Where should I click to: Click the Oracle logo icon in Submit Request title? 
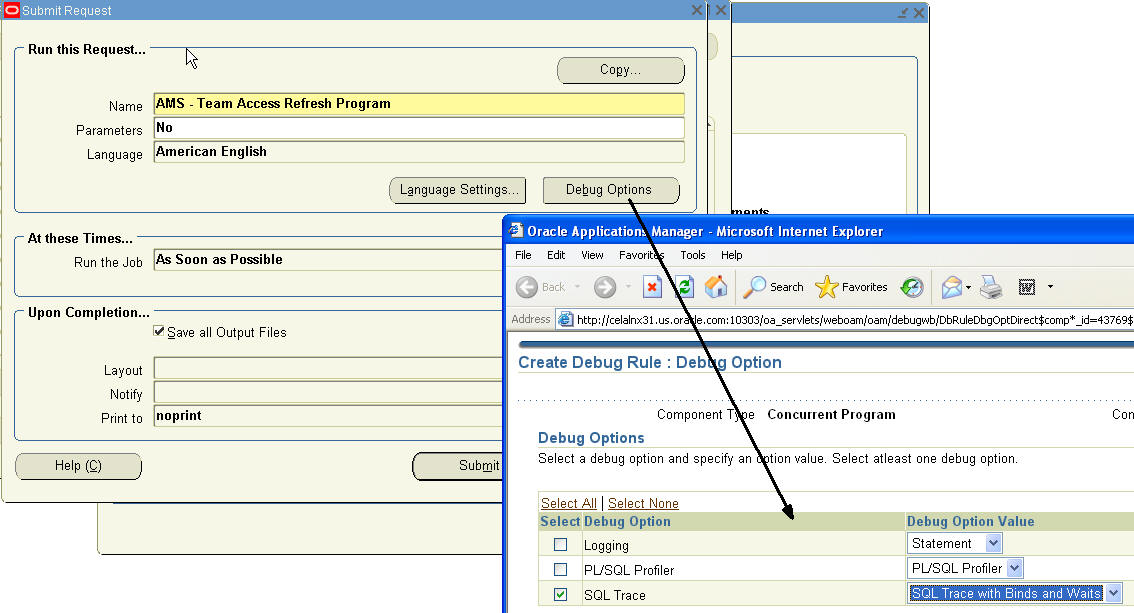tap(12, 10)
